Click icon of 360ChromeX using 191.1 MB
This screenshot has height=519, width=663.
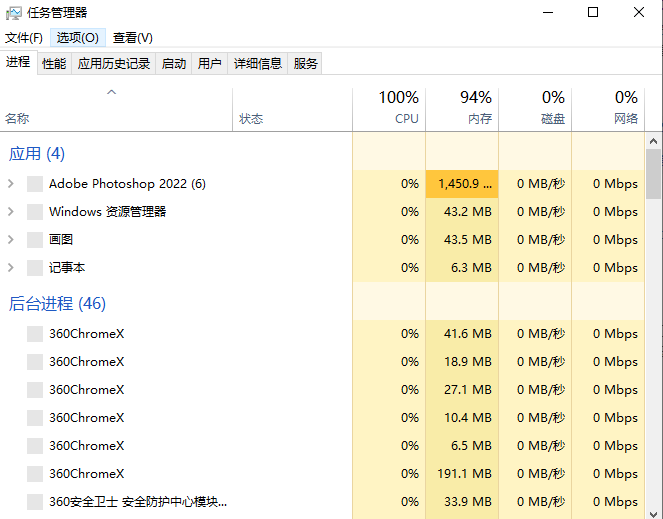click(x=35, y=474)
